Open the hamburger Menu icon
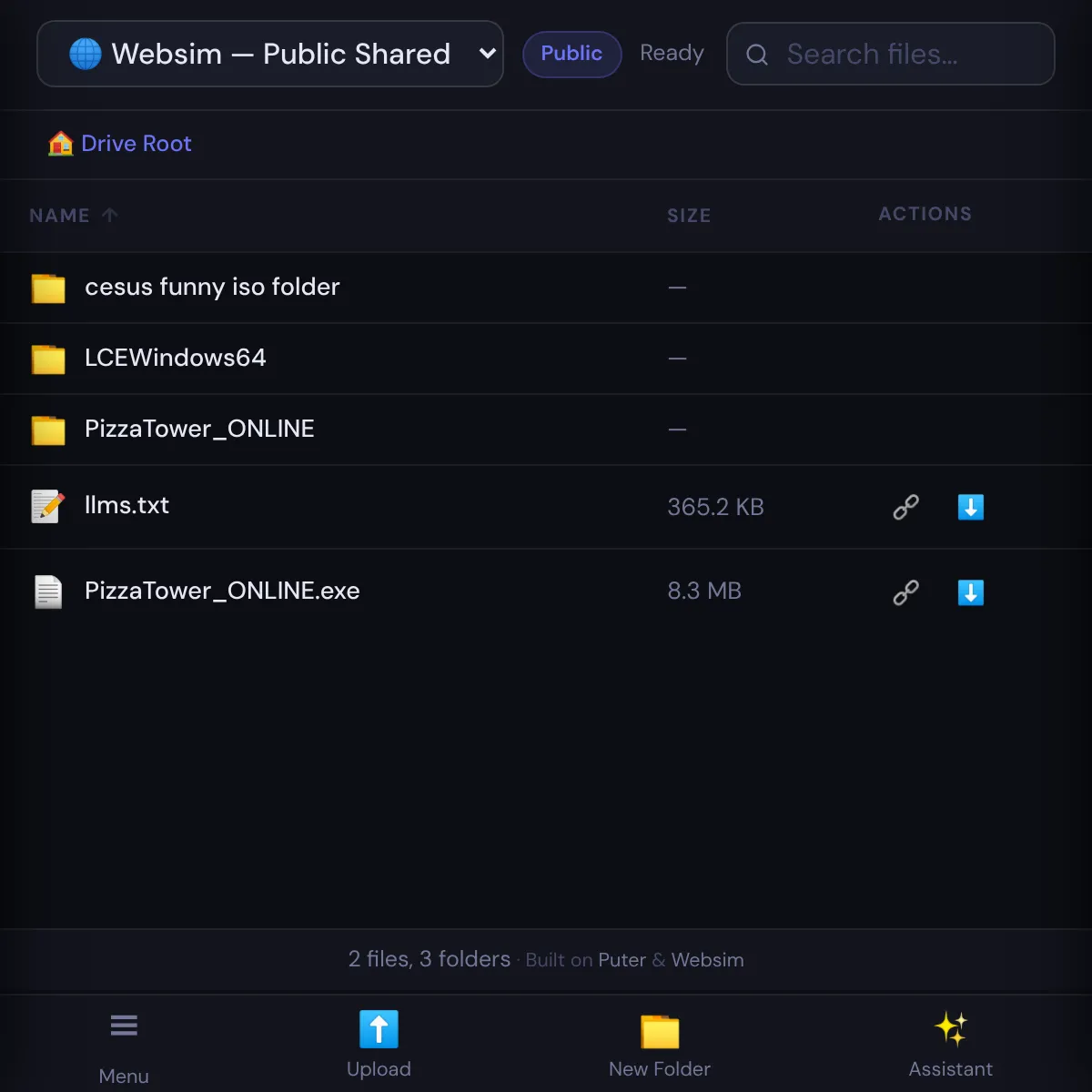The image size is (1092, 1092). 124,1026
